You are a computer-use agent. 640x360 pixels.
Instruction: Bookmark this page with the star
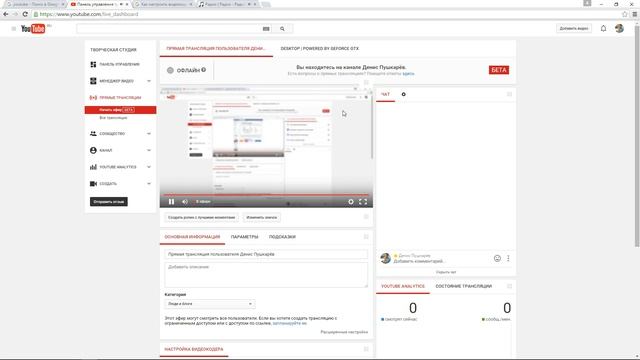tap(624, 14)
